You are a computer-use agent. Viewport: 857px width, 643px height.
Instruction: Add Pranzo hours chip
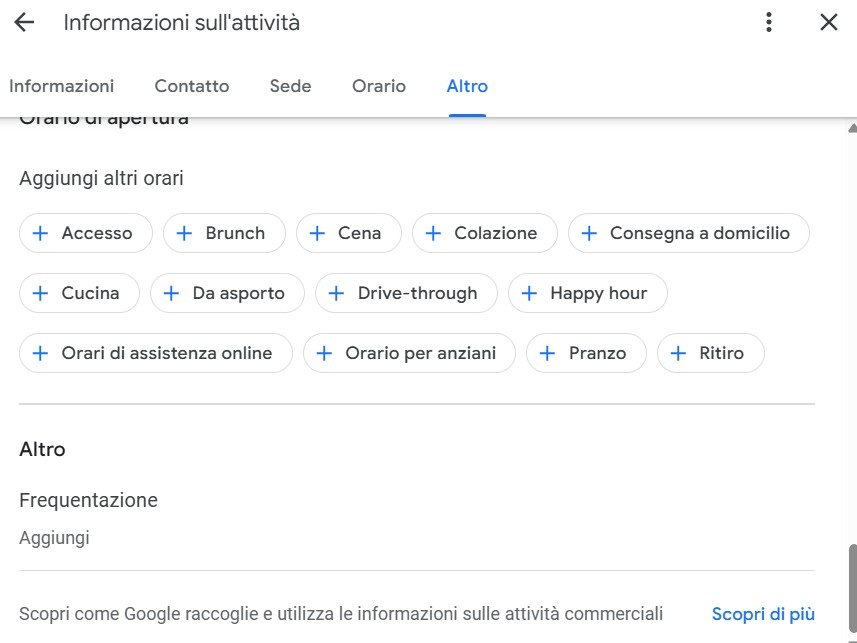[586, 353]
